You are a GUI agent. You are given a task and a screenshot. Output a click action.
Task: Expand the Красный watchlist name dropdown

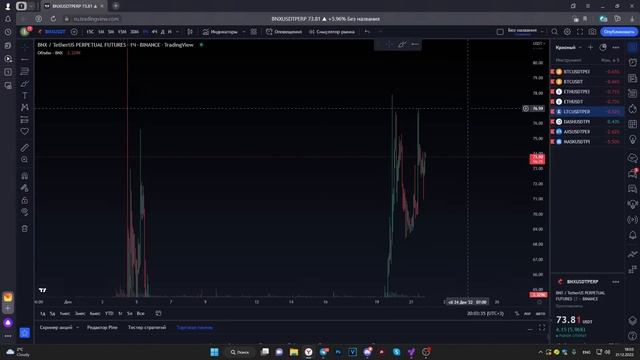click(568, 48)
